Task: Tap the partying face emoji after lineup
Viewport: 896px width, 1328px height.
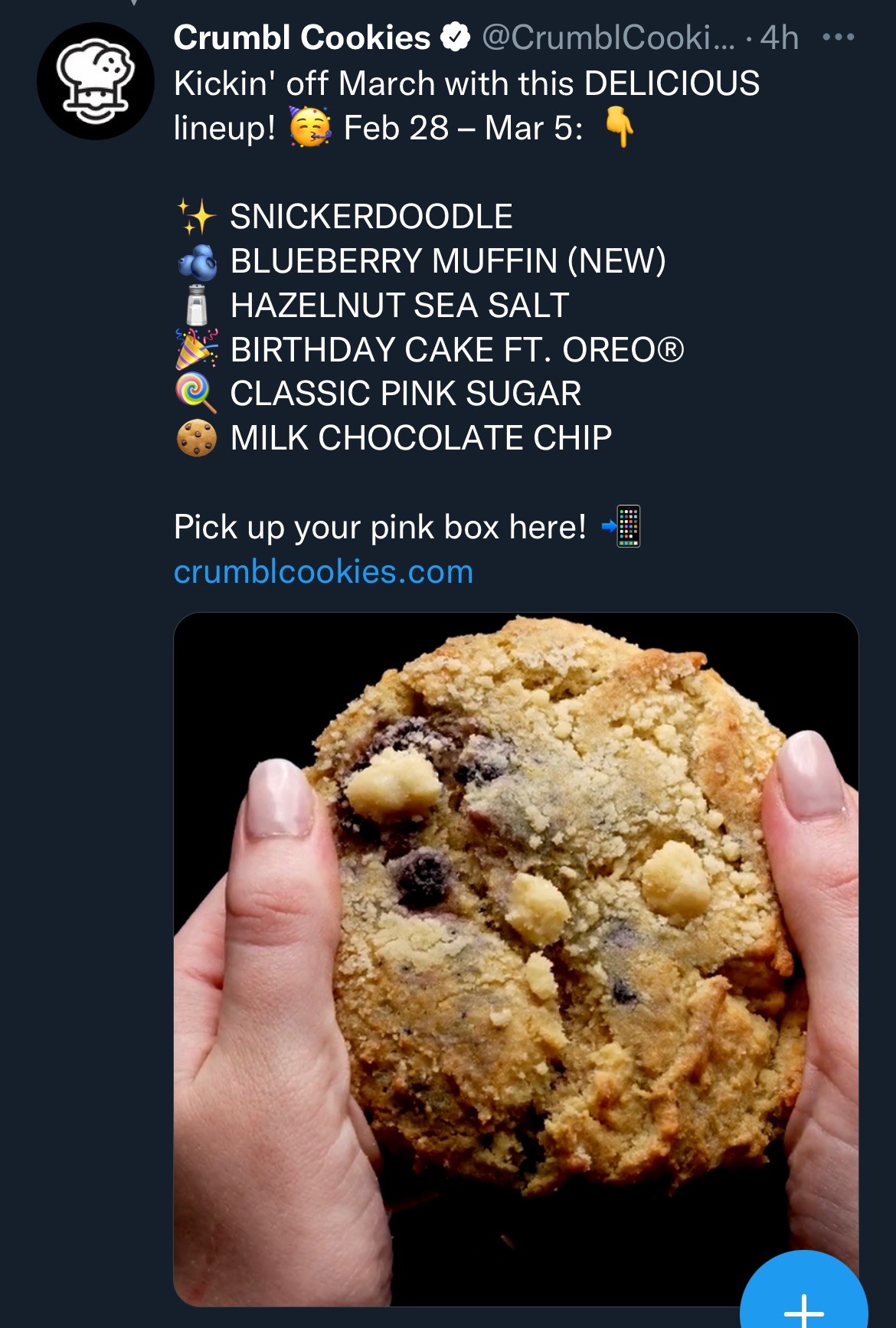Action: point(310,126)
